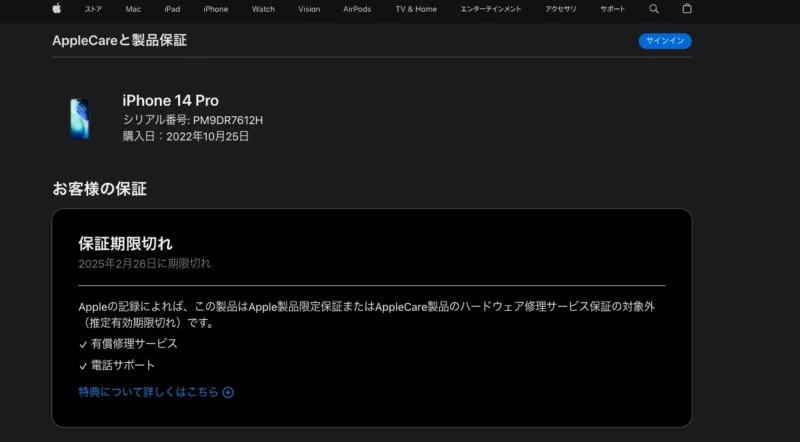
Task: Click the iPhone 14 Pro product name
Action: 170,101
